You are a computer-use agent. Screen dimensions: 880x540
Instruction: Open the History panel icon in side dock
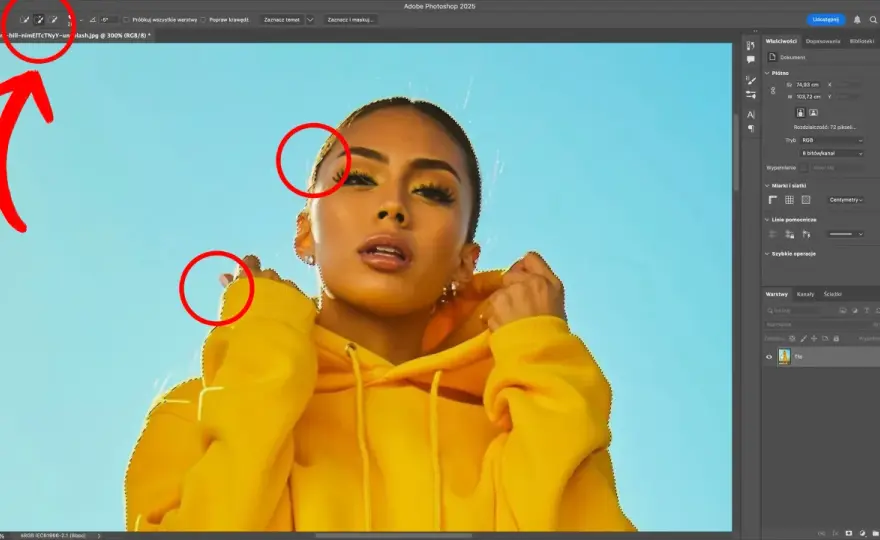751,45
